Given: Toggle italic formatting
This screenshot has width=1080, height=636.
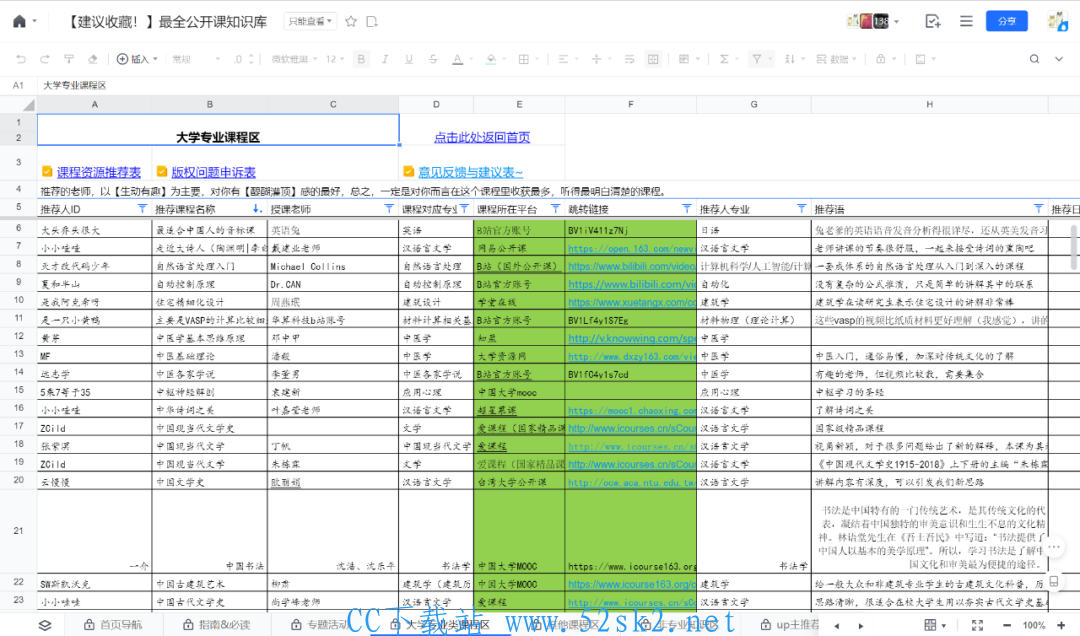Looking at the screenshot, I should point(385,59).
